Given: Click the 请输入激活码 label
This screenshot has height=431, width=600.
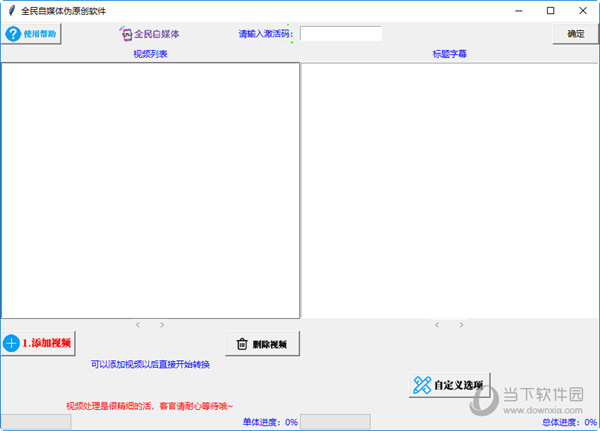Looking at the screenshot, I should coord(266,34).
